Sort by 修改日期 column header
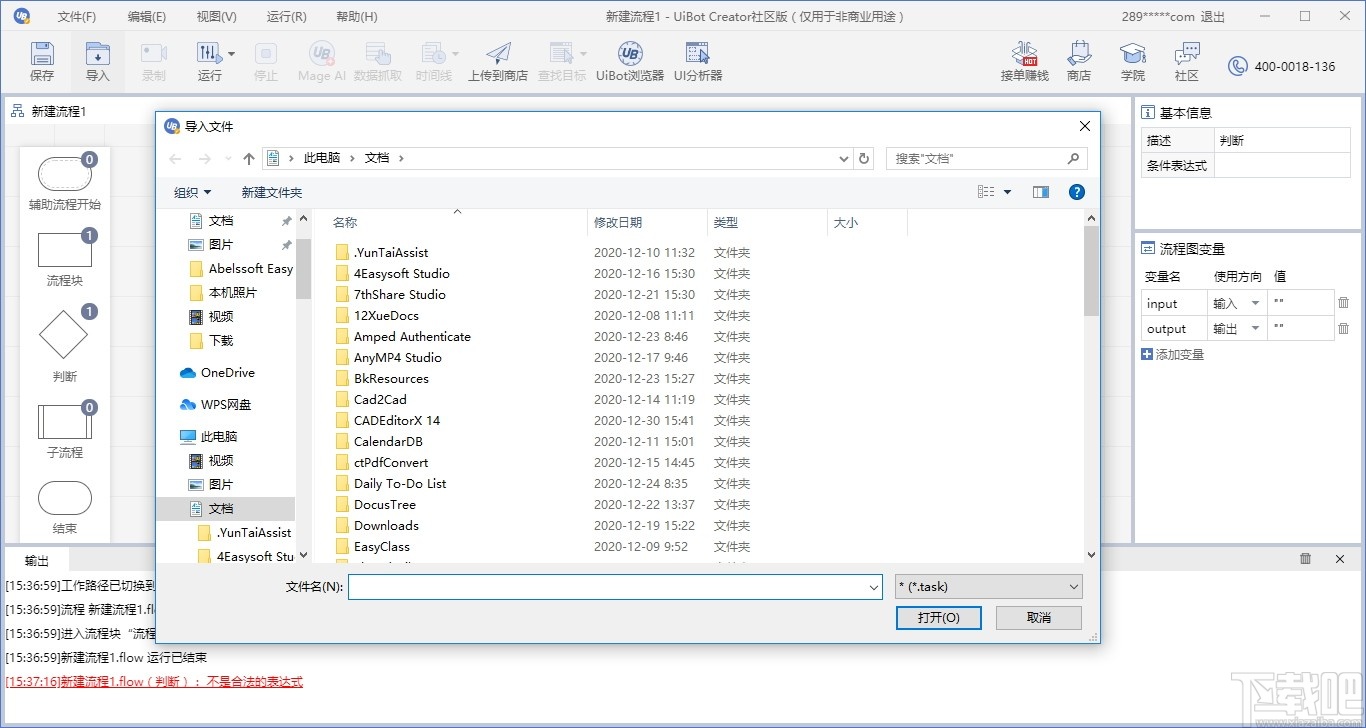Image resolution: width=1366 pixels, height=728 pixels. [618, 222]
